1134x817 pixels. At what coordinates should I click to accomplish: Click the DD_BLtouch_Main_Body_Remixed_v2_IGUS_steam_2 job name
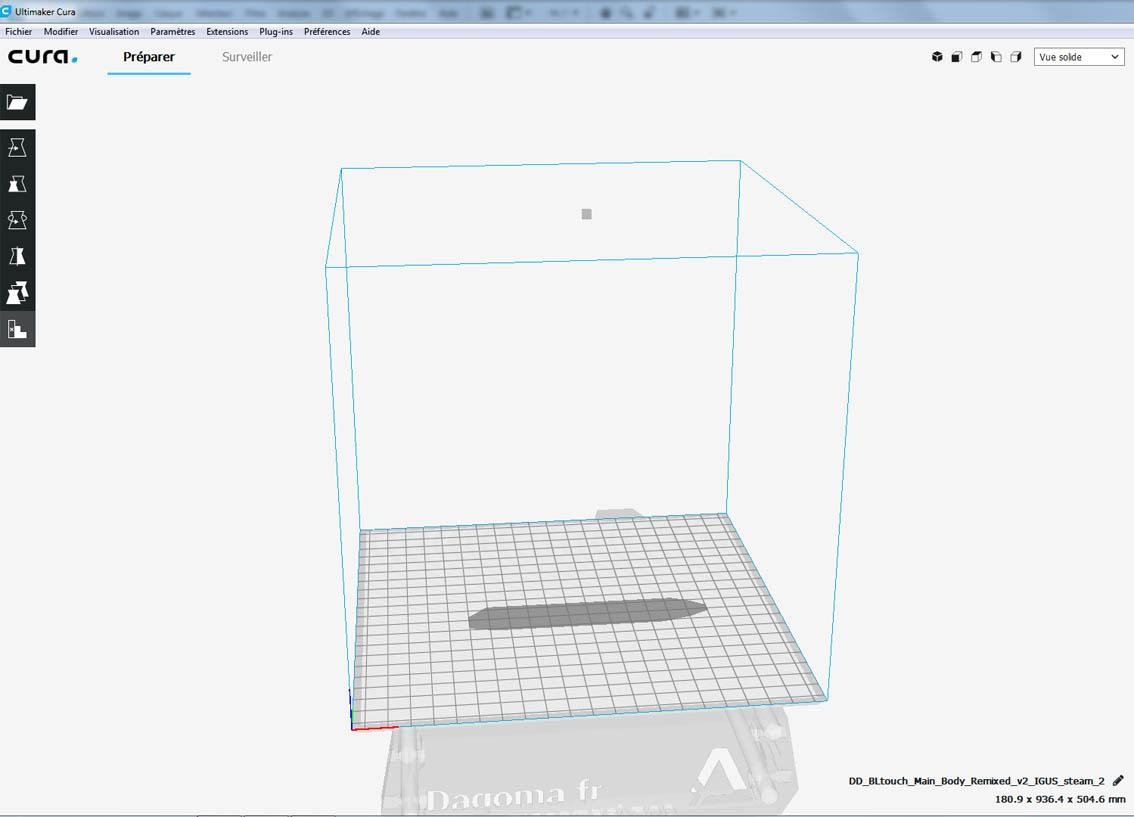tap(976, 781)
